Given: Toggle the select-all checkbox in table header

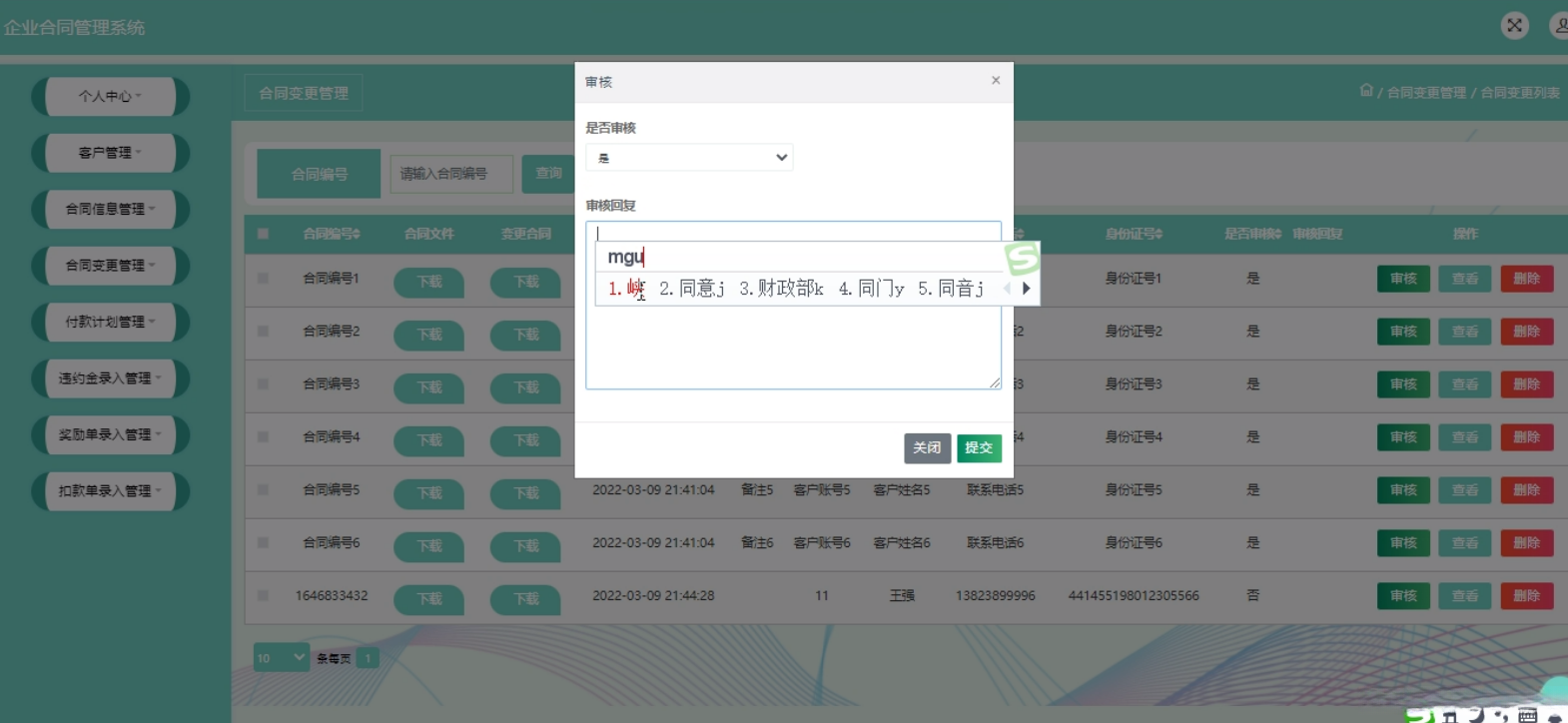Looking at the screenshot, I should pos(263,234).
